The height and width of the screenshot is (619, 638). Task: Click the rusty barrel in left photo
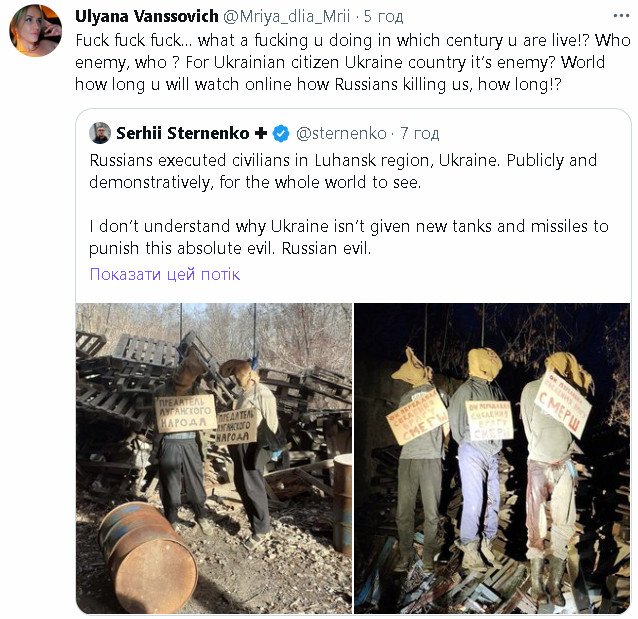146,555
